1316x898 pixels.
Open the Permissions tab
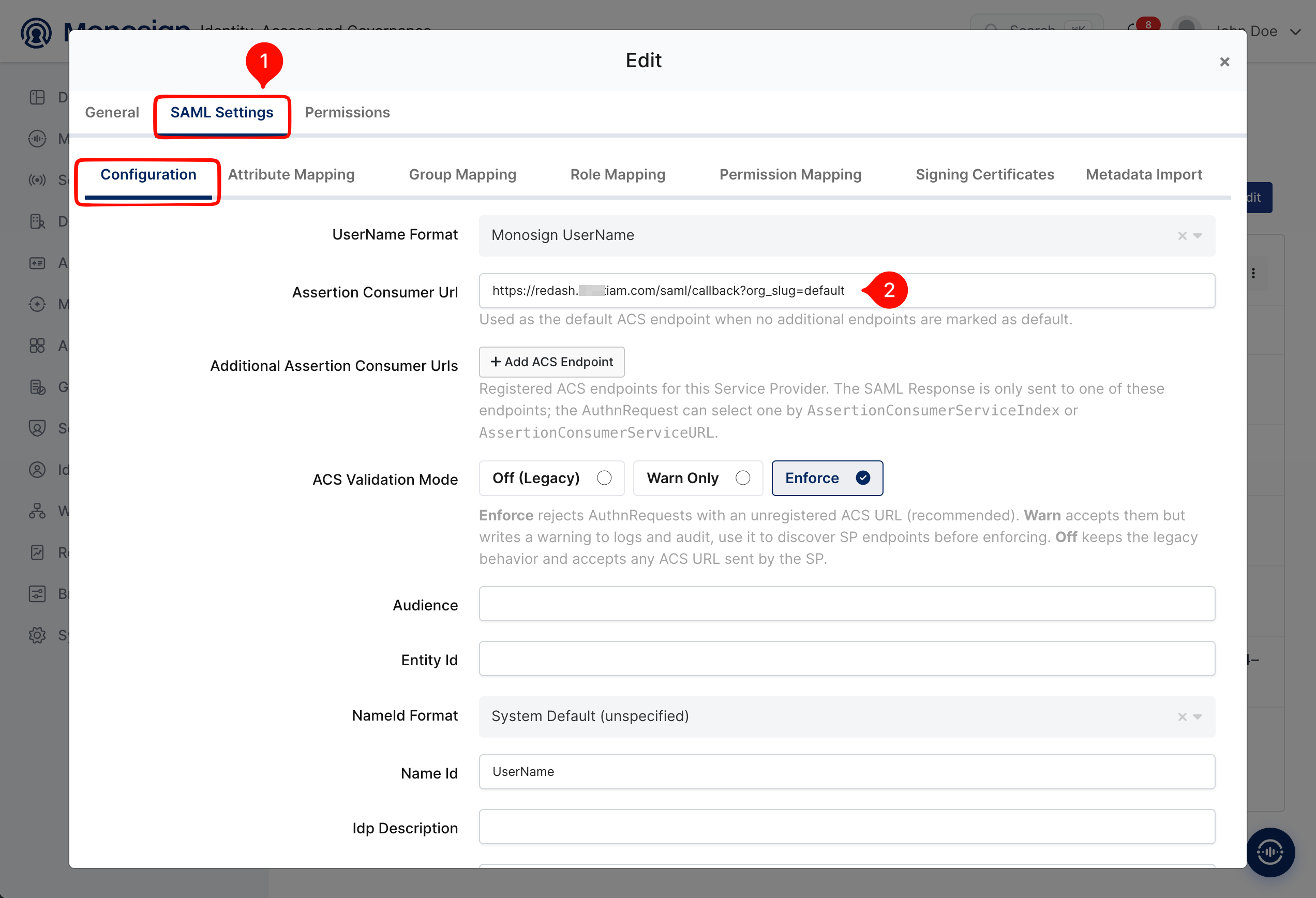click(x=347, y=112)
